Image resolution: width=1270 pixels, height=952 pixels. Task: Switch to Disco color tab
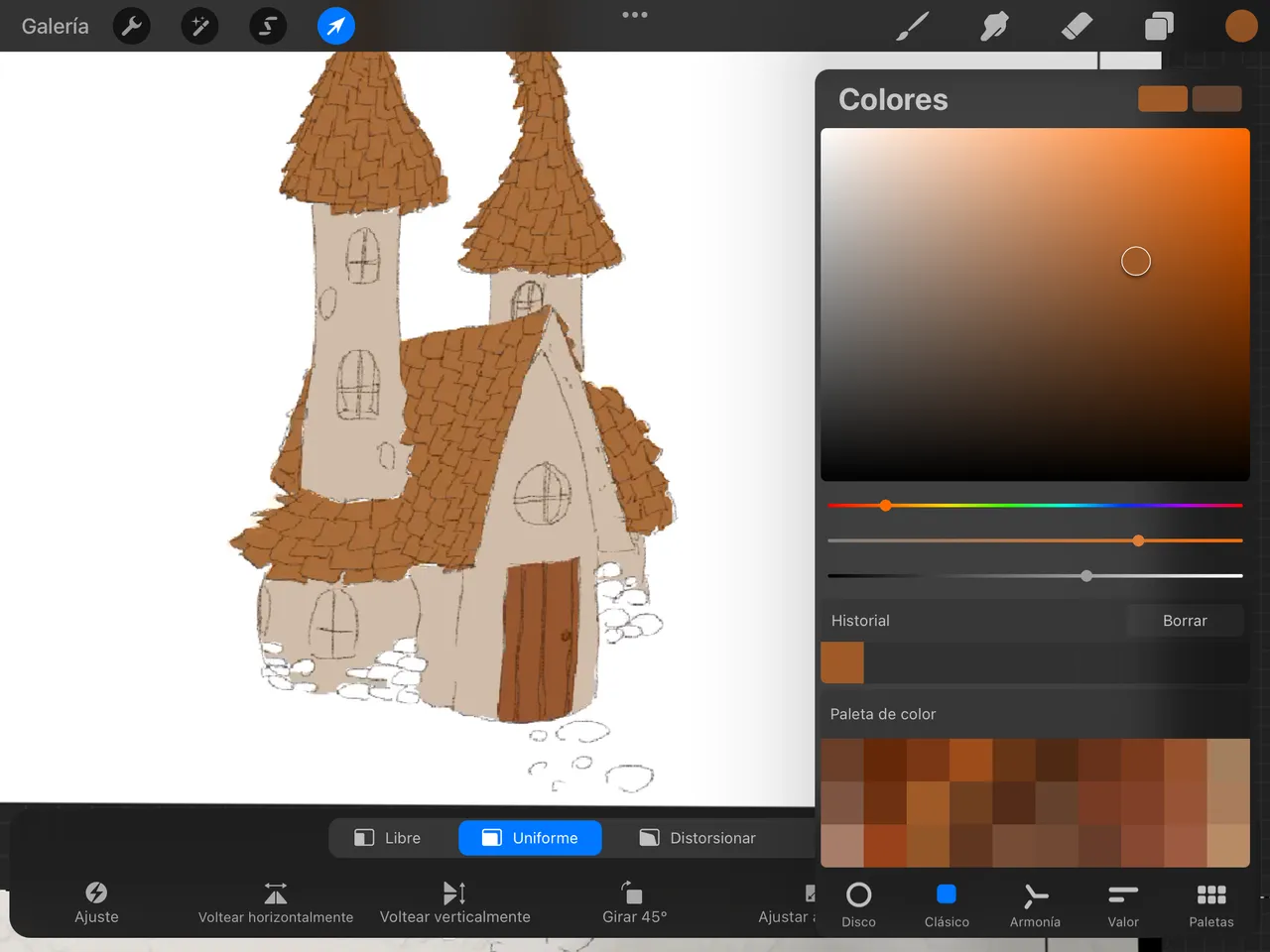(858, 905)
